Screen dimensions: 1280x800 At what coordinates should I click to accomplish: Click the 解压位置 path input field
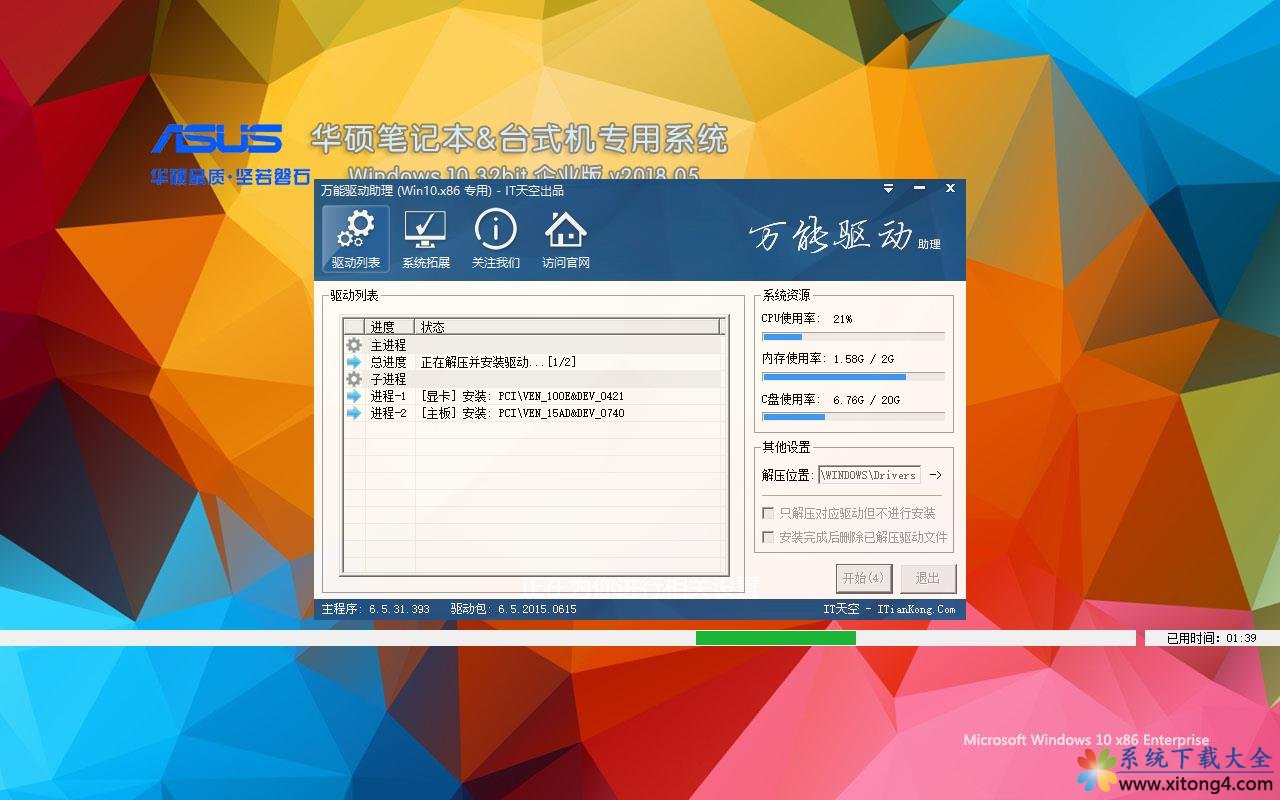[x=869, y=475]
